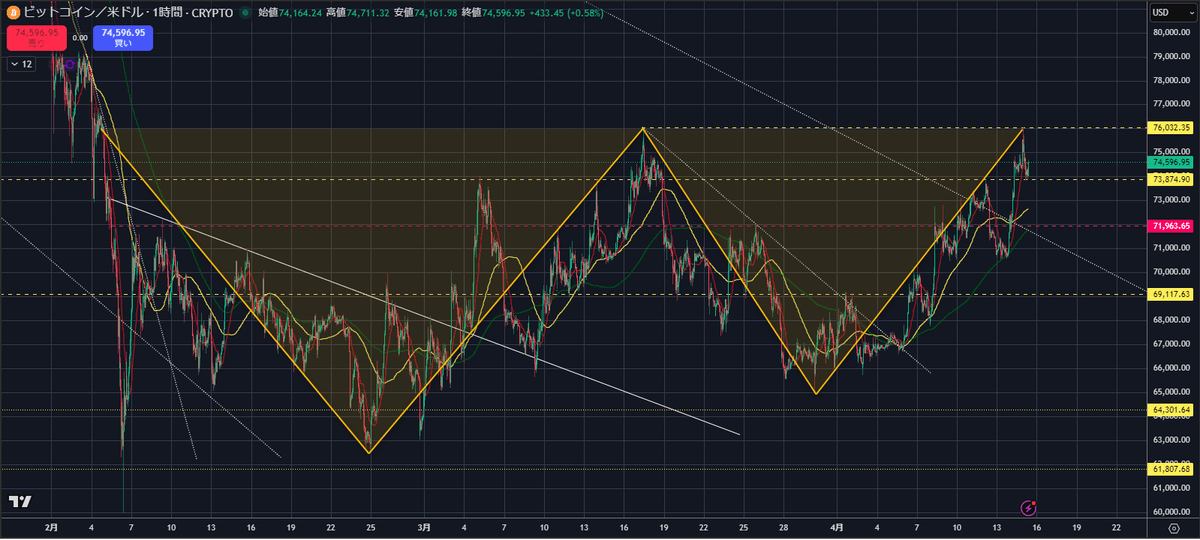
Task: Click the 0.00 spread value
Action: (79, 36)
